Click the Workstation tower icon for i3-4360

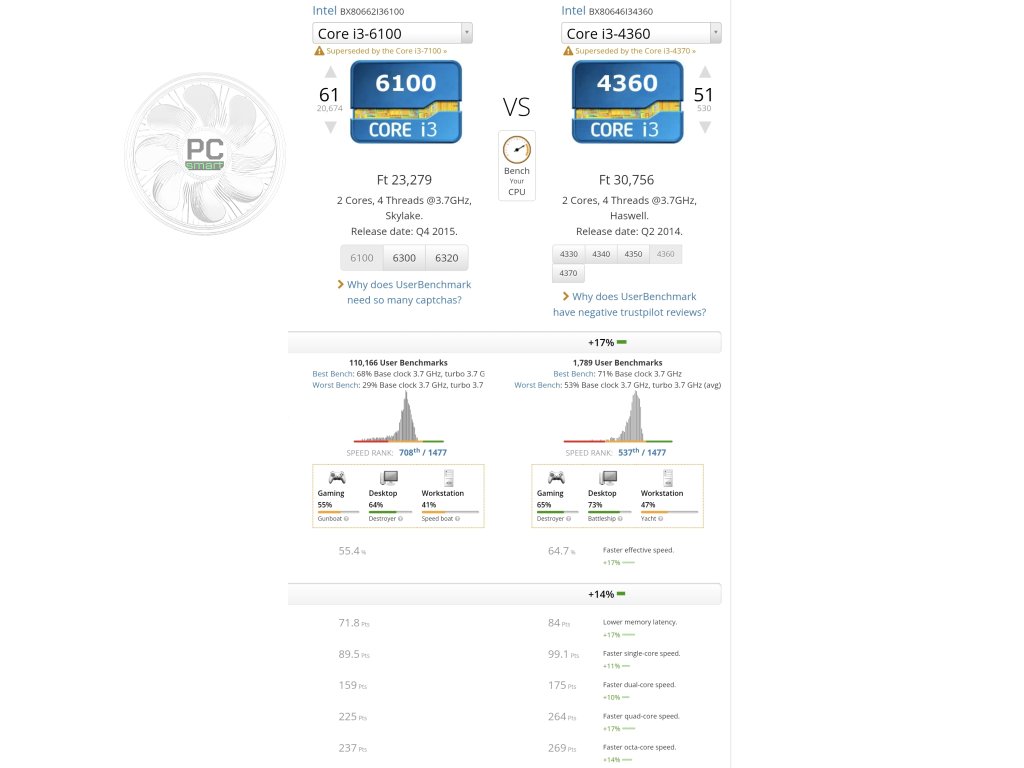click(668, 478)
